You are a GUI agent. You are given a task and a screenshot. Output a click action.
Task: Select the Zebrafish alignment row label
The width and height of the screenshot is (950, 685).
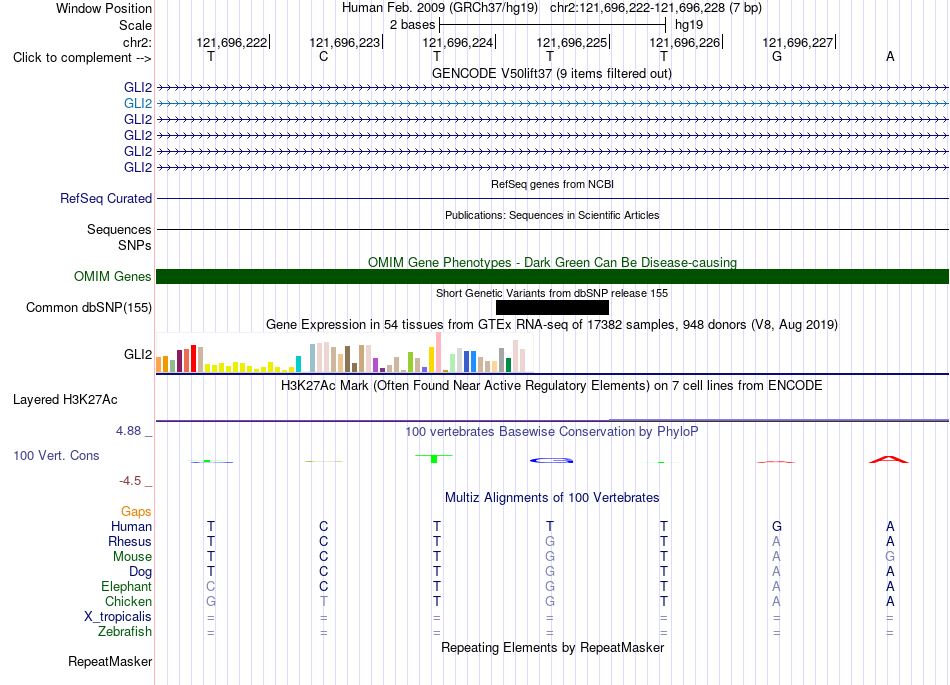125,632
